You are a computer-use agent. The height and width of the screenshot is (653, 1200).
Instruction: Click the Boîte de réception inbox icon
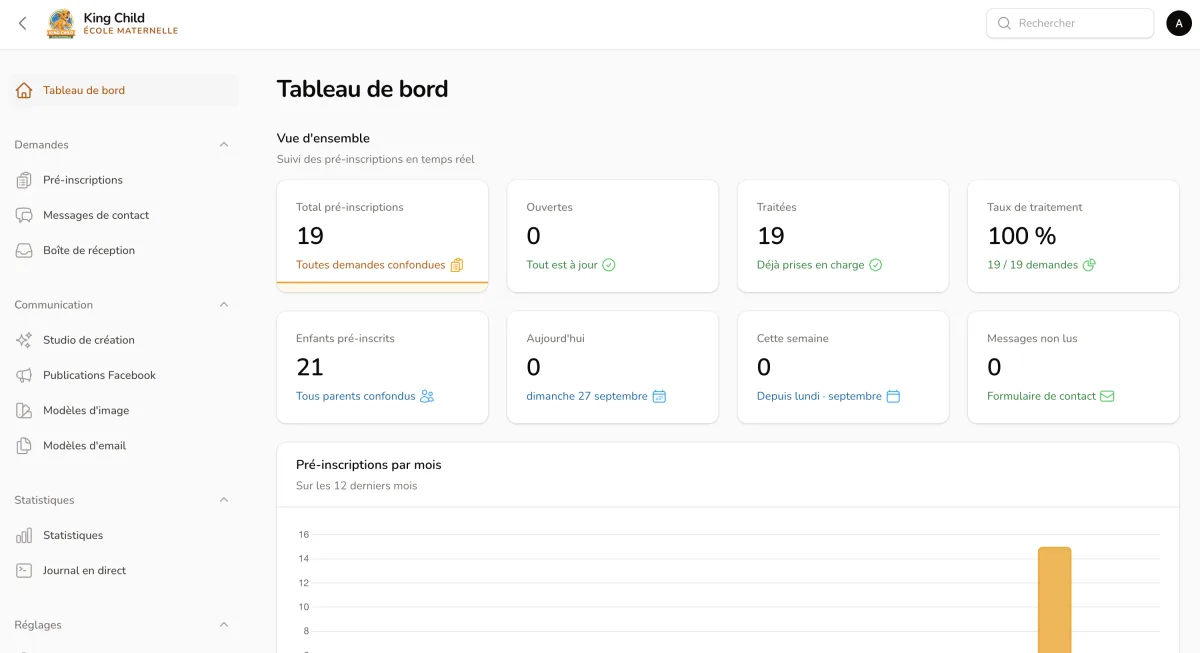tap(24, 250)
